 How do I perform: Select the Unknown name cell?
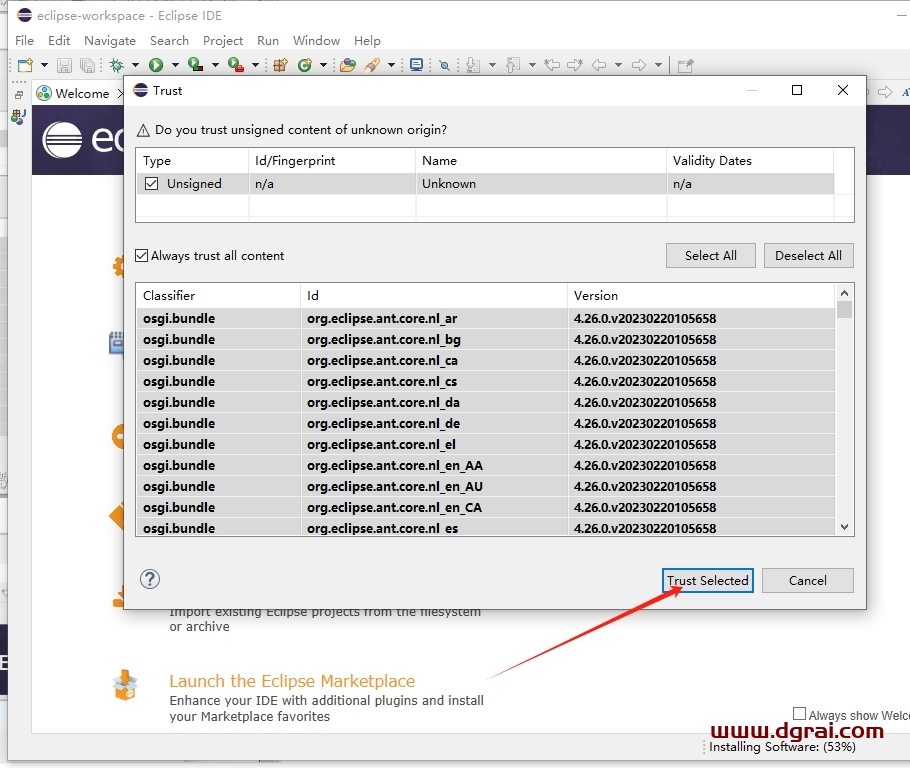[x=541, y=183]
